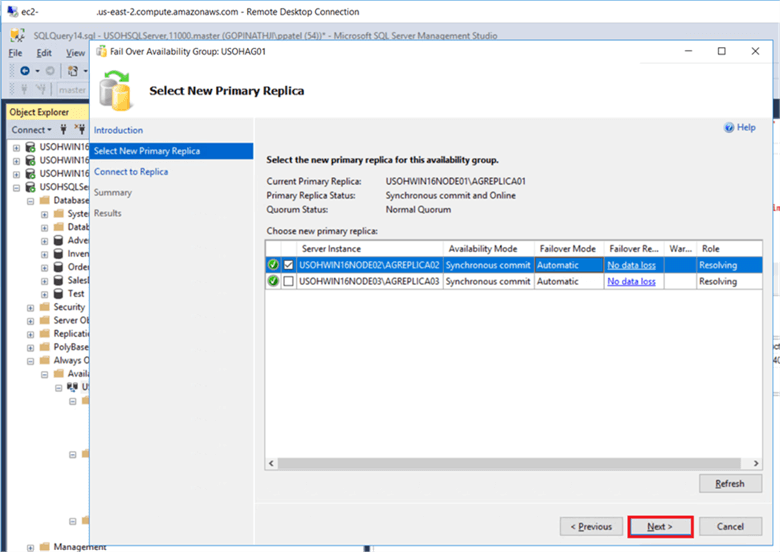Open the File menu in SSMS
Image resolution: width=780 pixels, height=552 pixels.
tap(15, 53)
